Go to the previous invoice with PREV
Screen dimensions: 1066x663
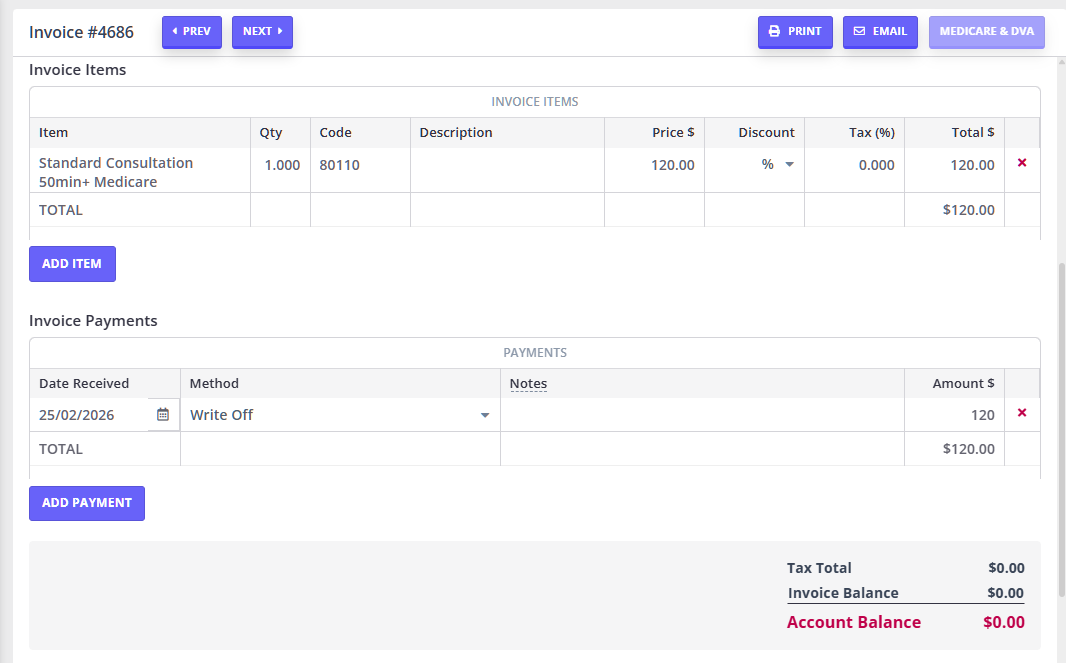coord(192,32)
